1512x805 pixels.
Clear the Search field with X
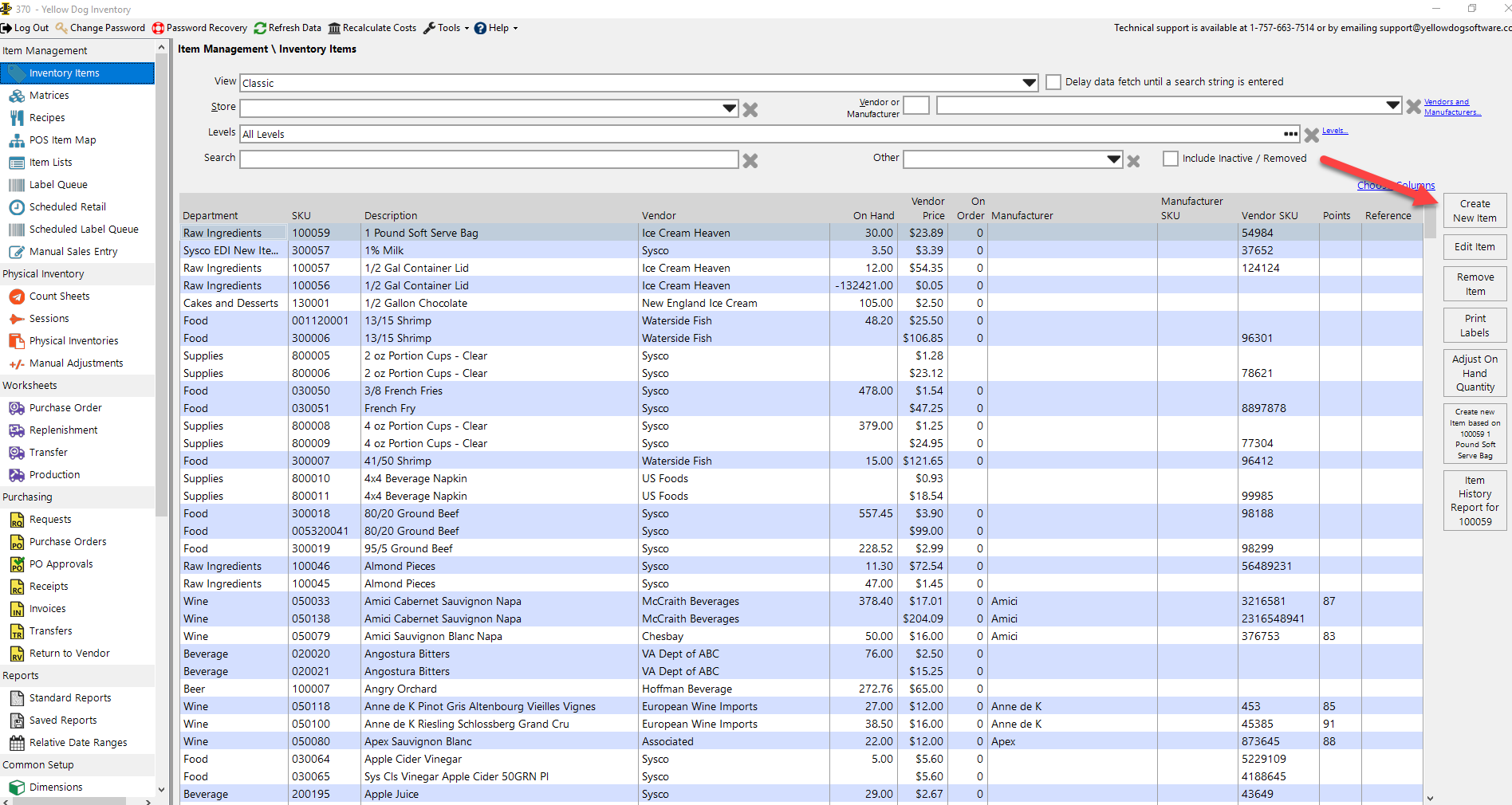pyautogui.click(x=750, y=160)
